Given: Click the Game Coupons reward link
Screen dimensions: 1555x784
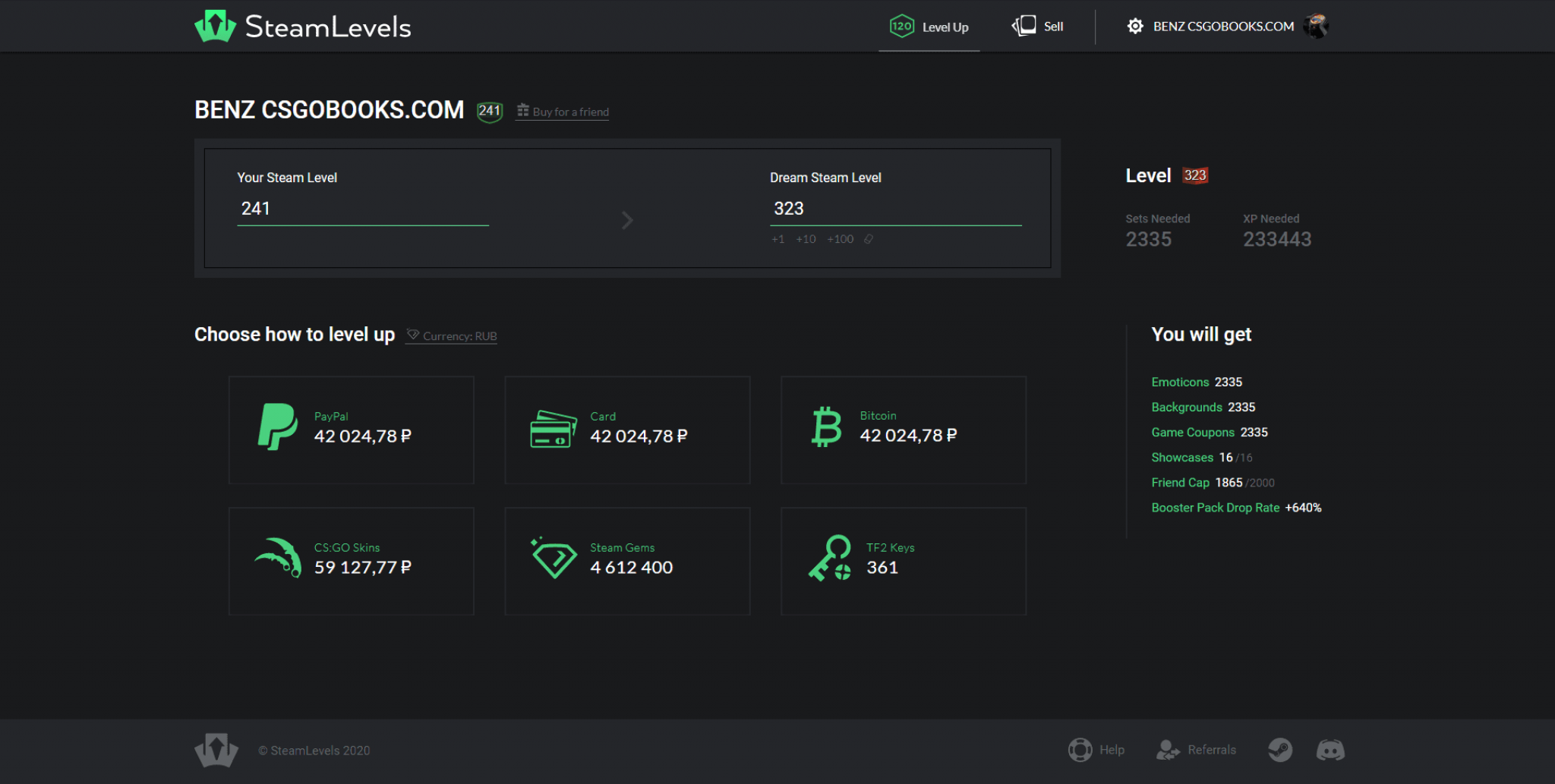Looking at the screenshot, I should [1193, 432].
